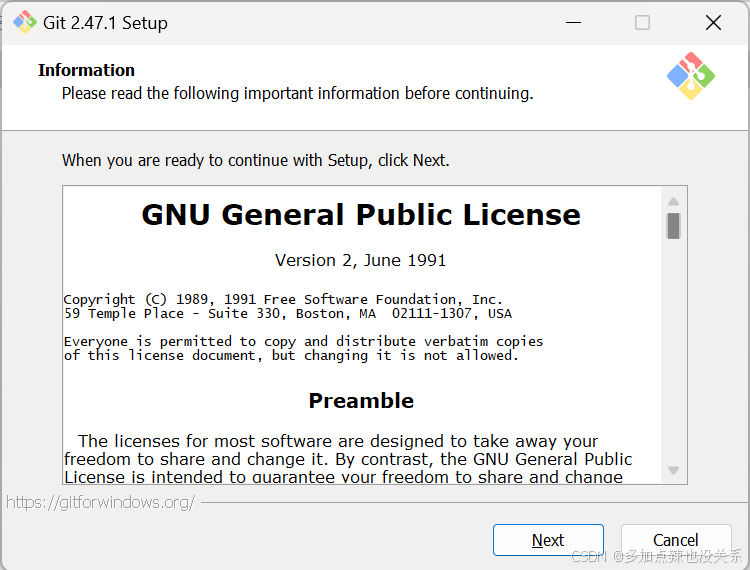Click the Next button

pyautogui.click(x=548, y=540)
